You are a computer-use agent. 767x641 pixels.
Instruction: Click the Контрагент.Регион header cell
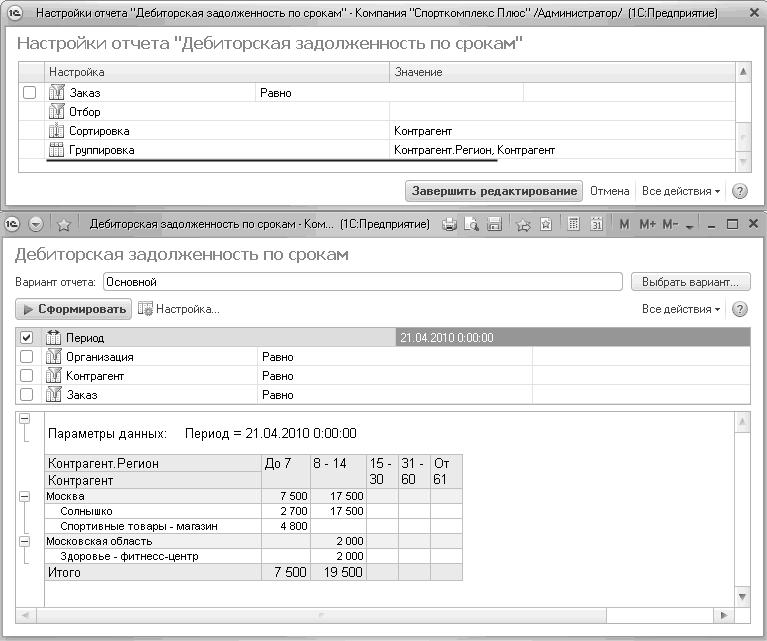click(153, 463)
